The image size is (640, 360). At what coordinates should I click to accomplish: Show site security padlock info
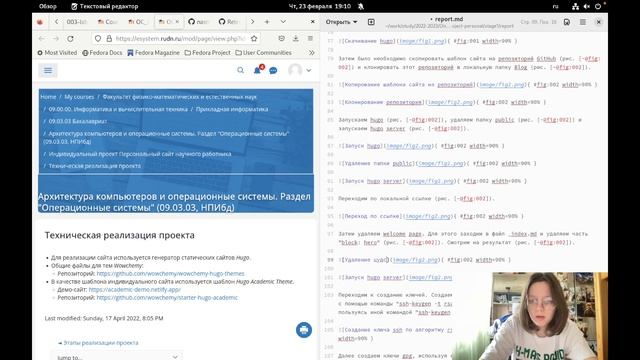coord(109,39)
